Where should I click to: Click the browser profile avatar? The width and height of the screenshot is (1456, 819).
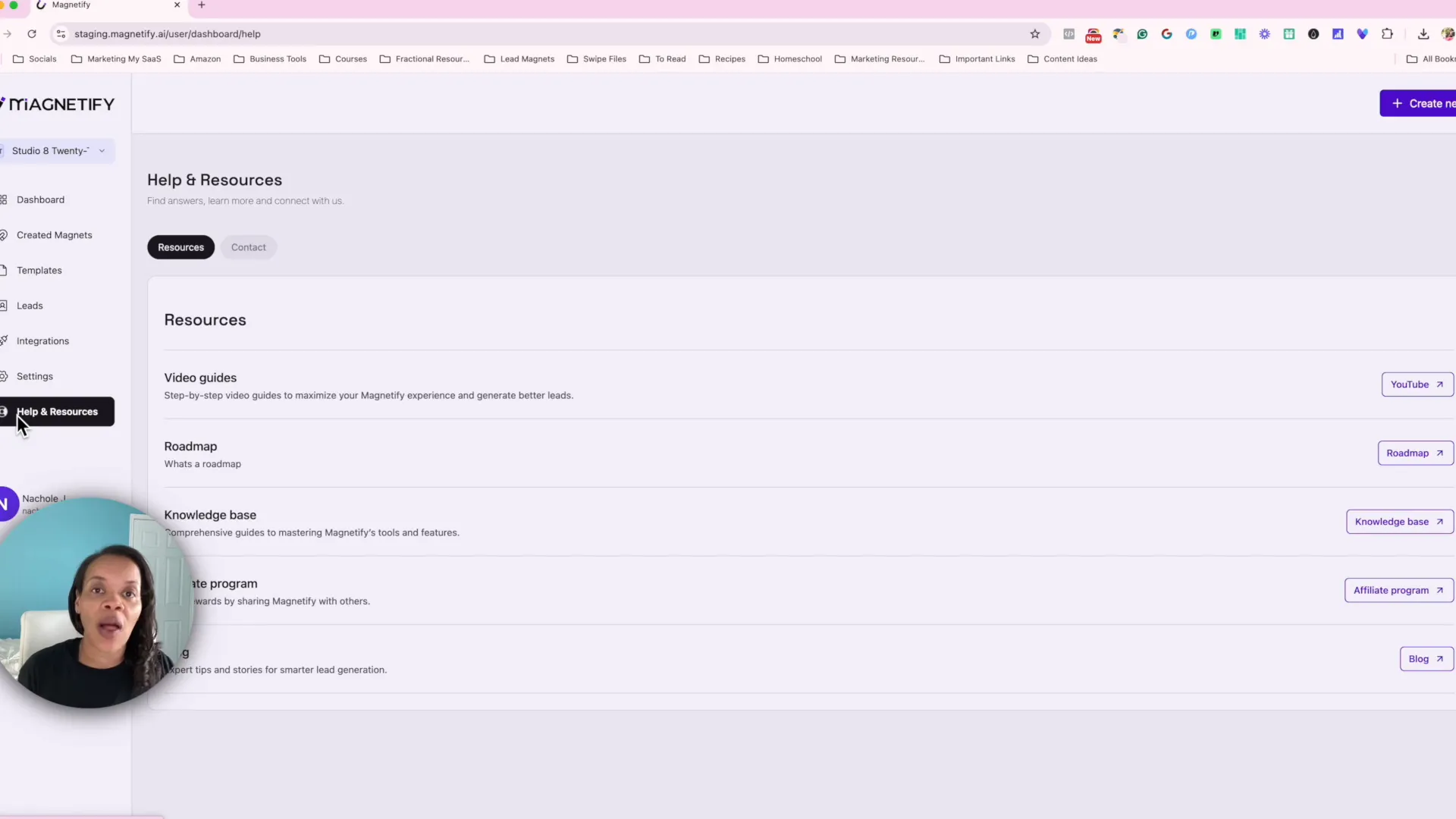coord(1448,34)
